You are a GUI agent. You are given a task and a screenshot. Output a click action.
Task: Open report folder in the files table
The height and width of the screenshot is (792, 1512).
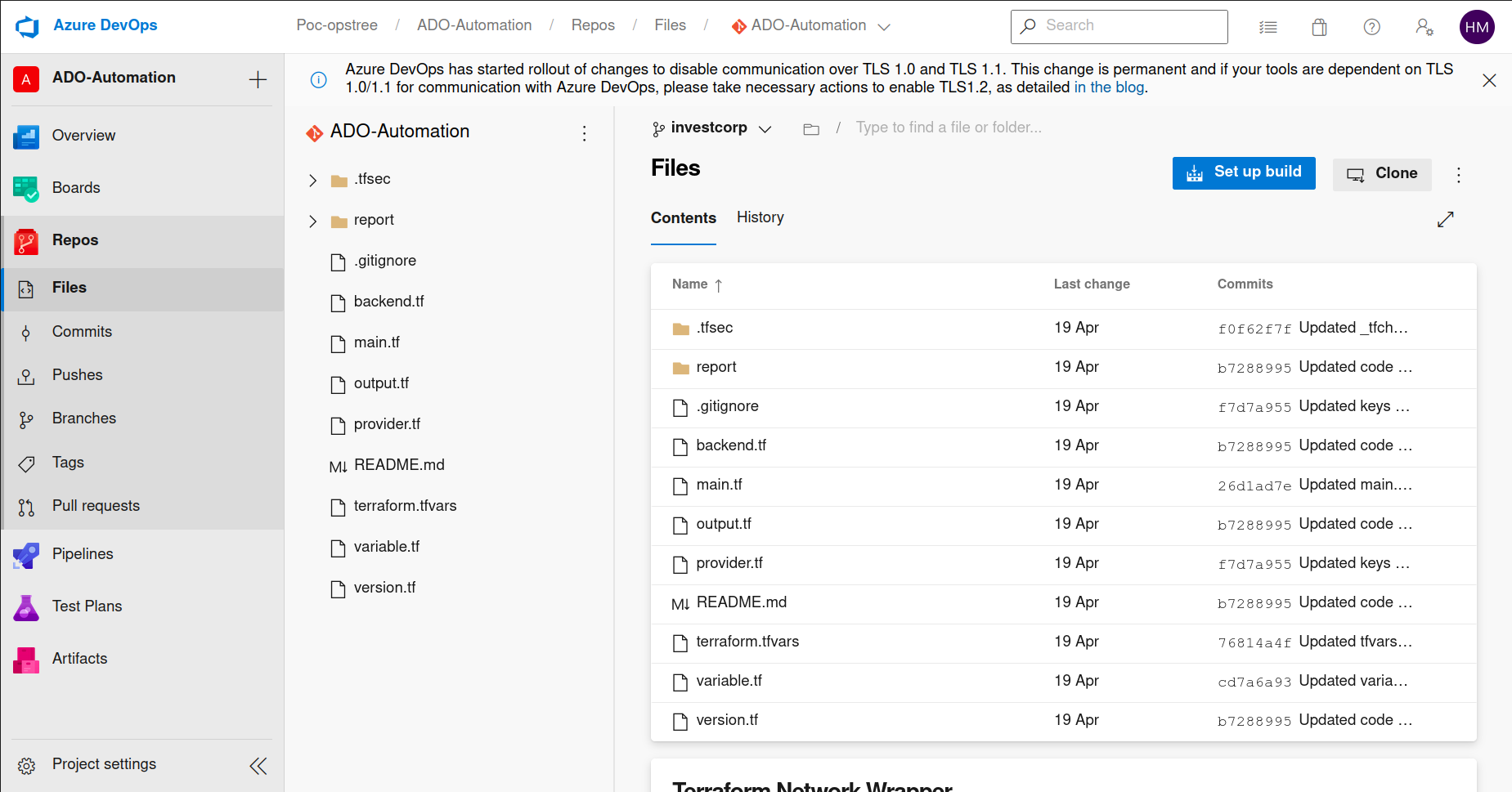pyautogui.click(x=716, y=367)
